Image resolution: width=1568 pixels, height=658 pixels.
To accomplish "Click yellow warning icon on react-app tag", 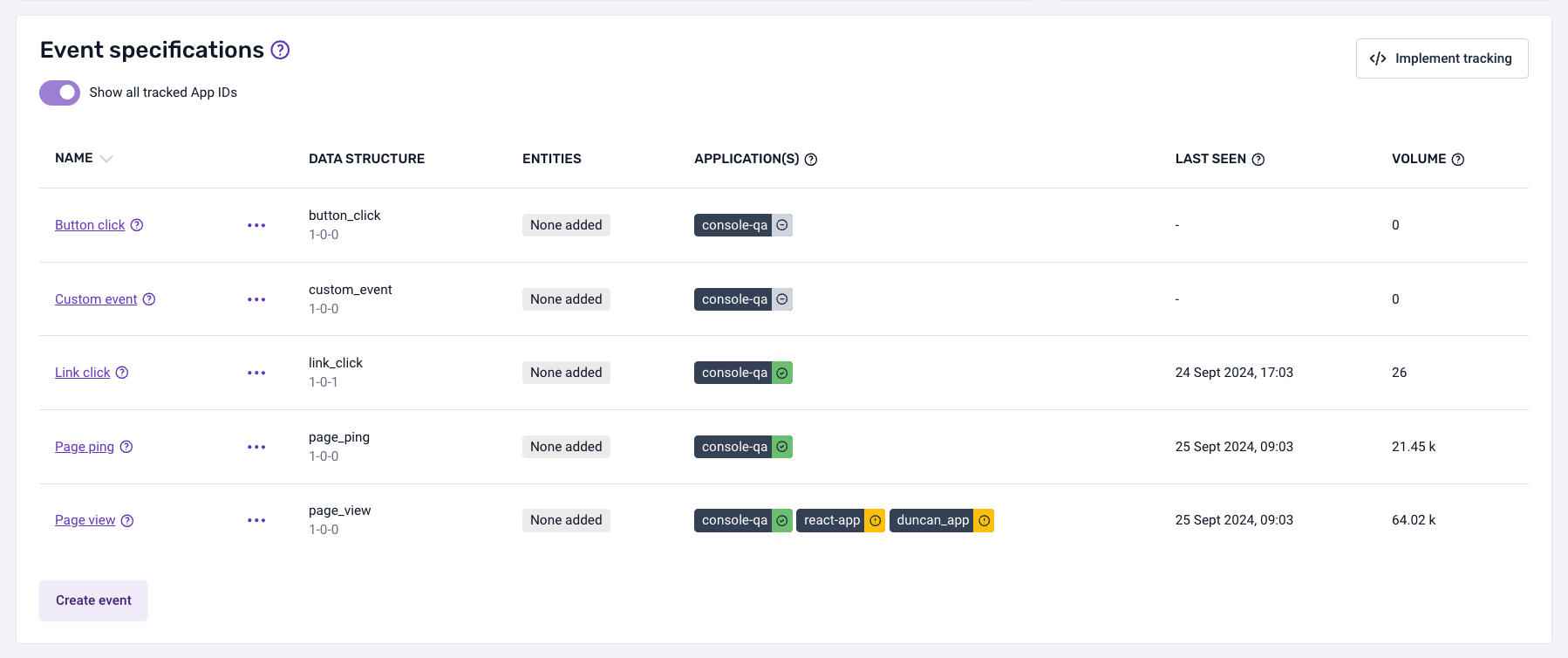I will pos(876,521).
